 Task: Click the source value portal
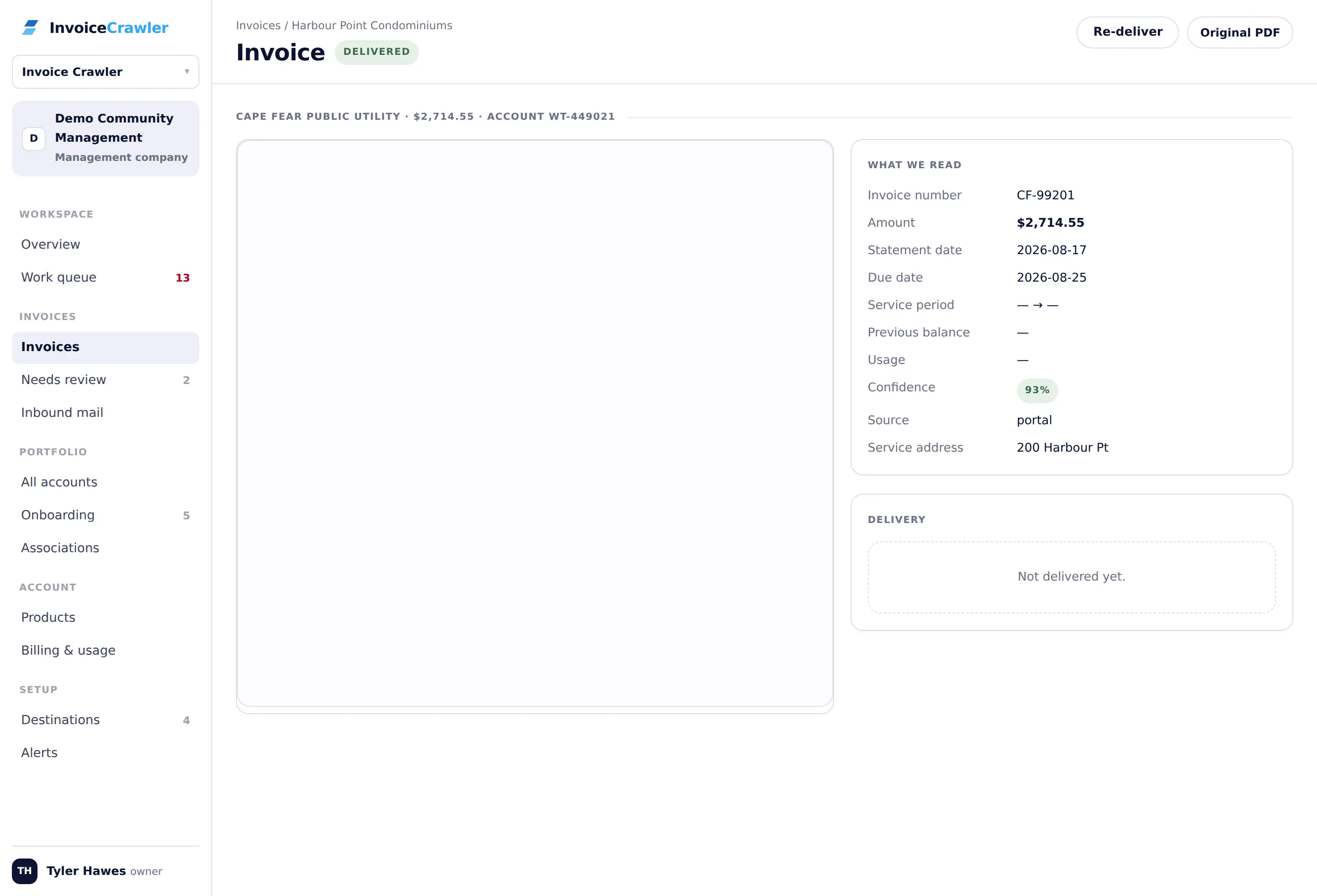click(x=1034, y=420)
